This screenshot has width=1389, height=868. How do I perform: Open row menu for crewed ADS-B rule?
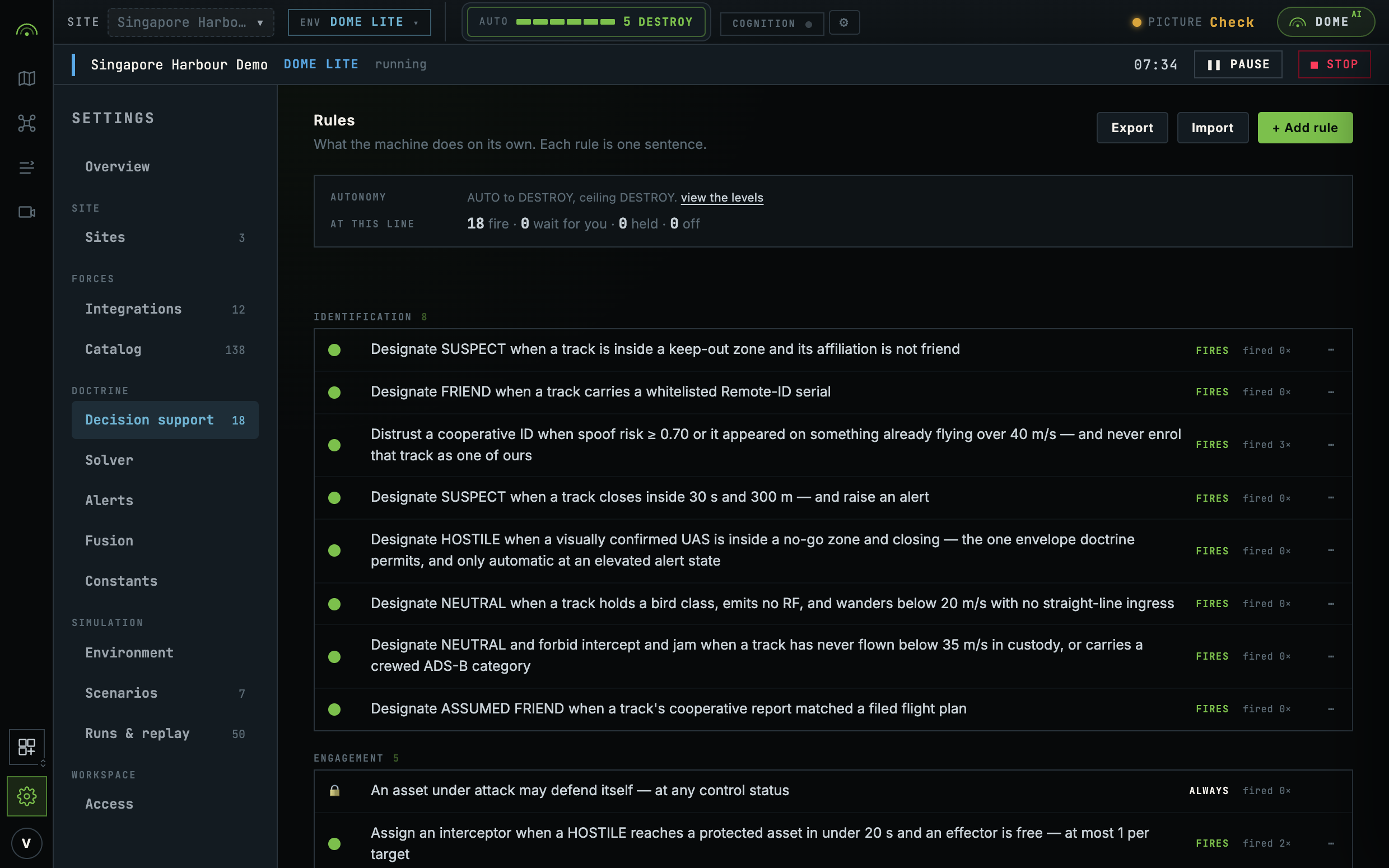tap(1331, 656)
